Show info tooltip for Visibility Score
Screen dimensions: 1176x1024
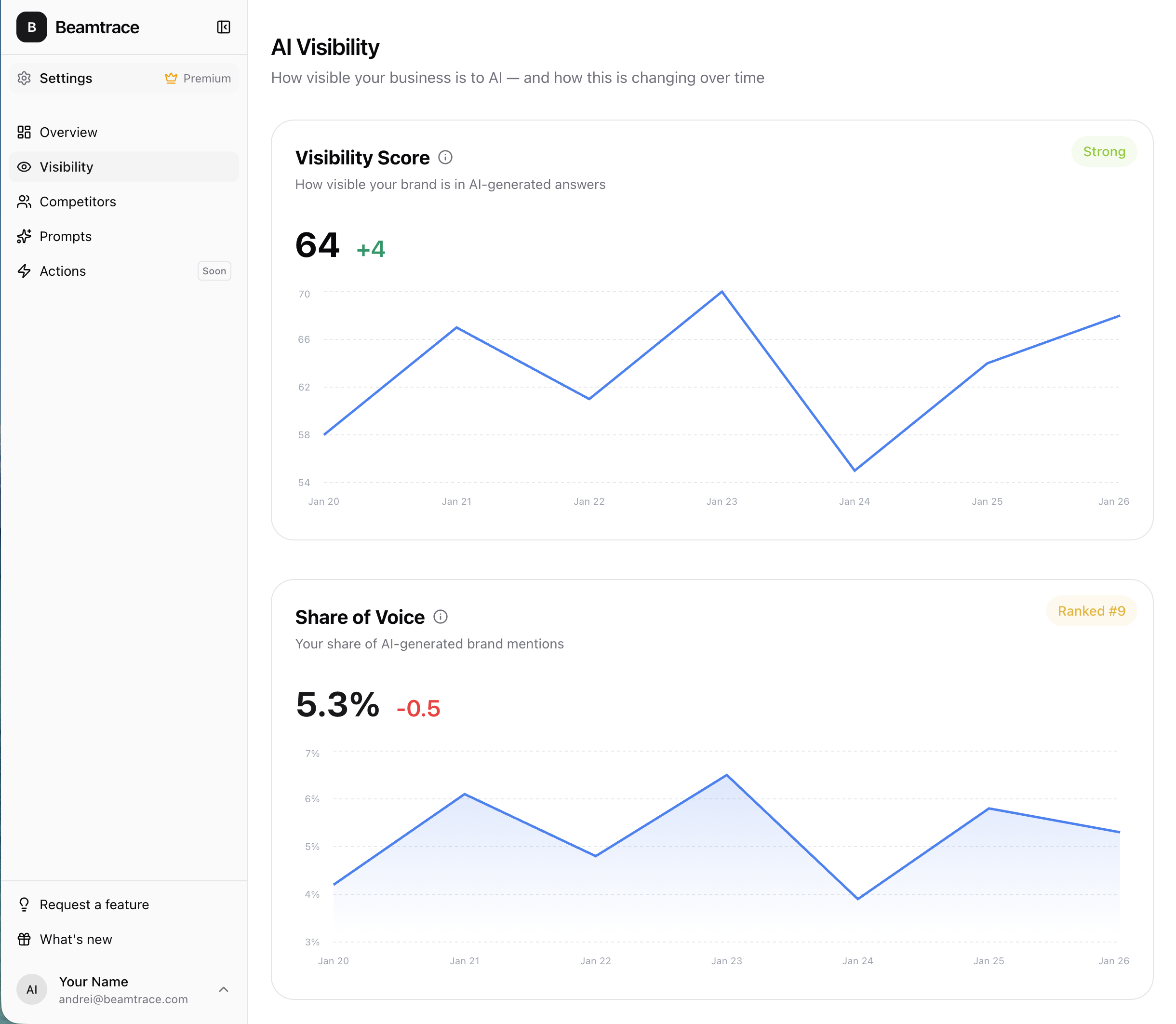[x=445, y=158]
